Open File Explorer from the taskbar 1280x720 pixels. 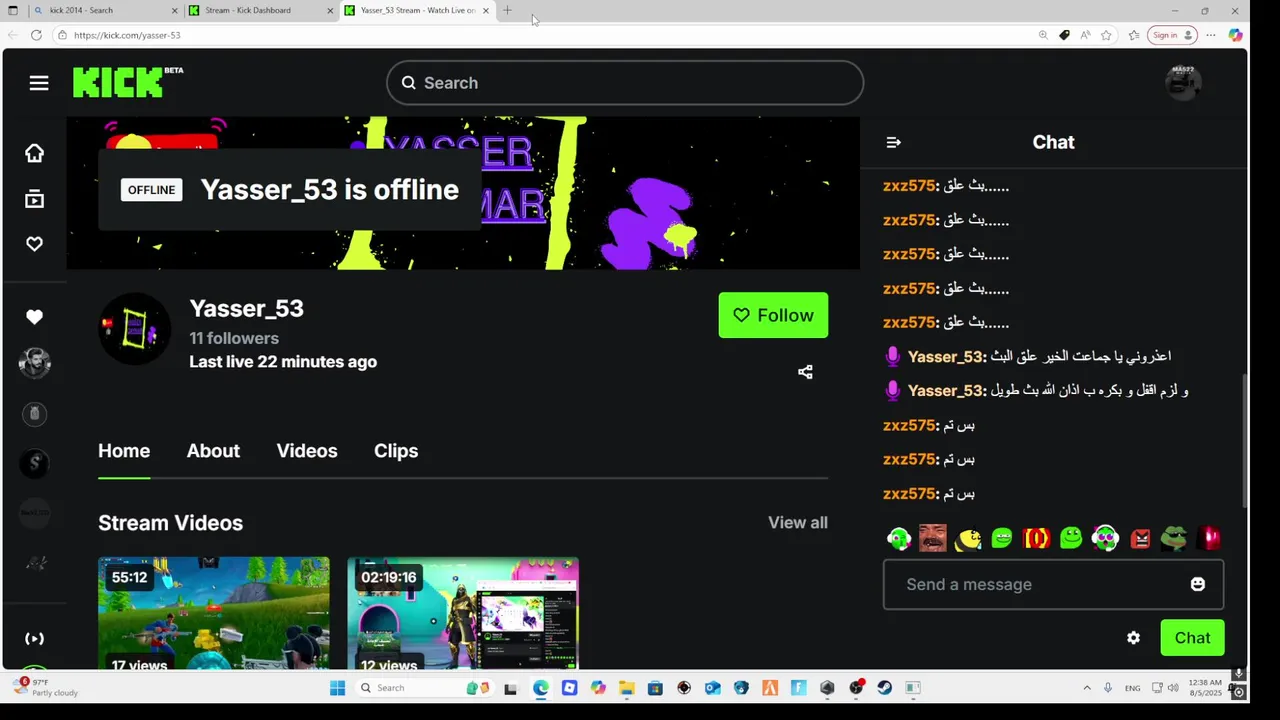click(x=626, y=688)
